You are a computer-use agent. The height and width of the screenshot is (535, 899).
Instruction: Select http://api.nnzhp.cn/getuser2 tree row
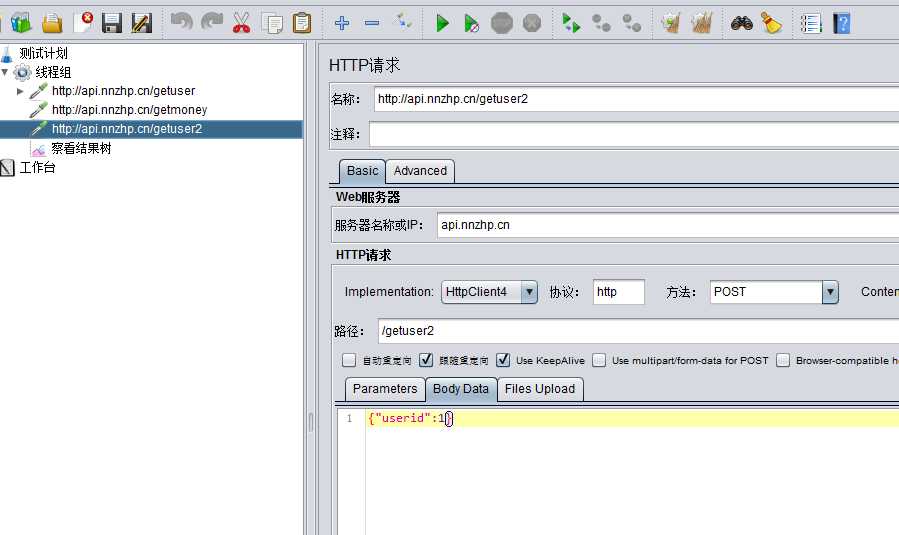151,128
